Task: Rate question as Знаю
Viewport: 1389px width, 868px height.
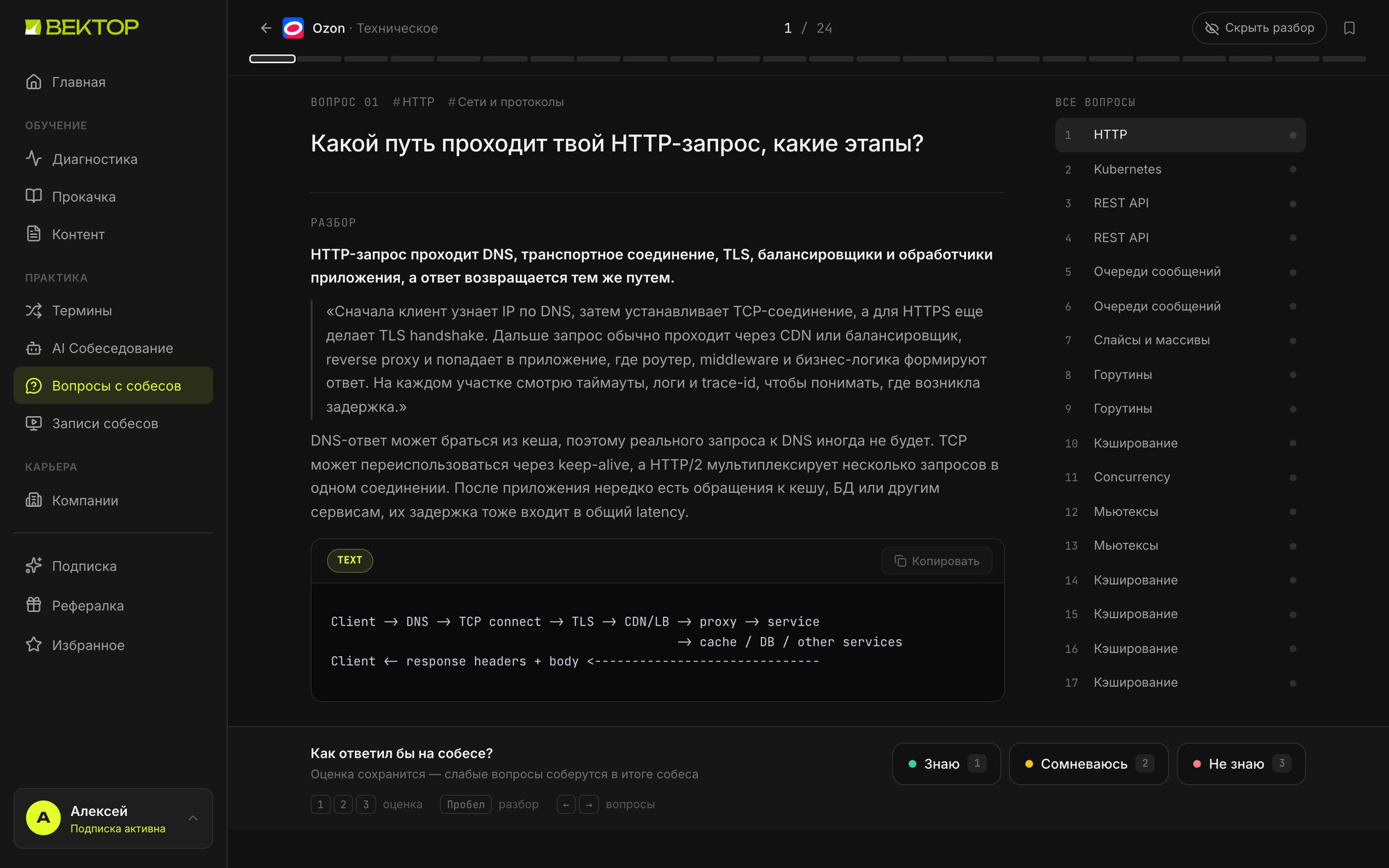Action: click(946, 764)
